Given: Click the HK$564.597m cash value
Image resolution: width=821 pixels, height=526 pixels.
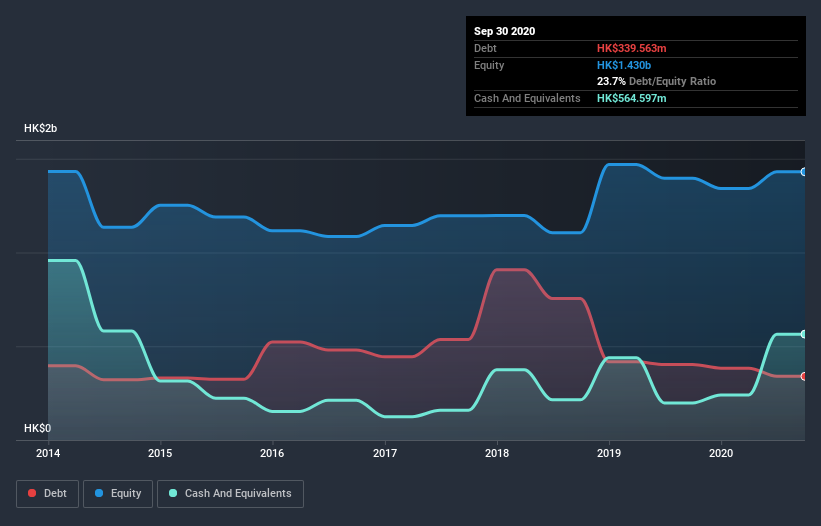Looking at the screenshot, I should point(631,98).
